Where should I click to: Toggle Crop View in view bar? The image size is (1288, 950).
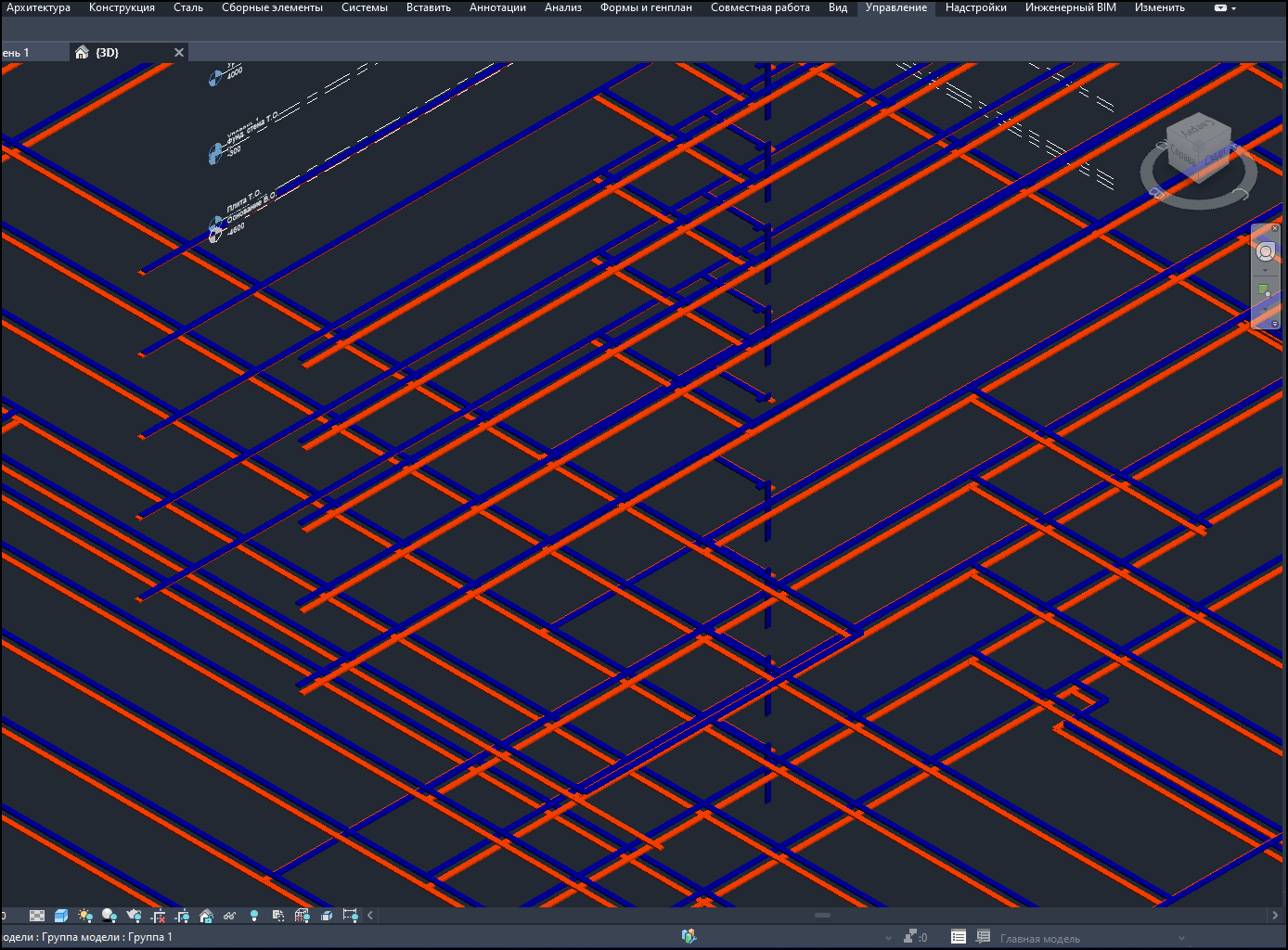[158, 916]
